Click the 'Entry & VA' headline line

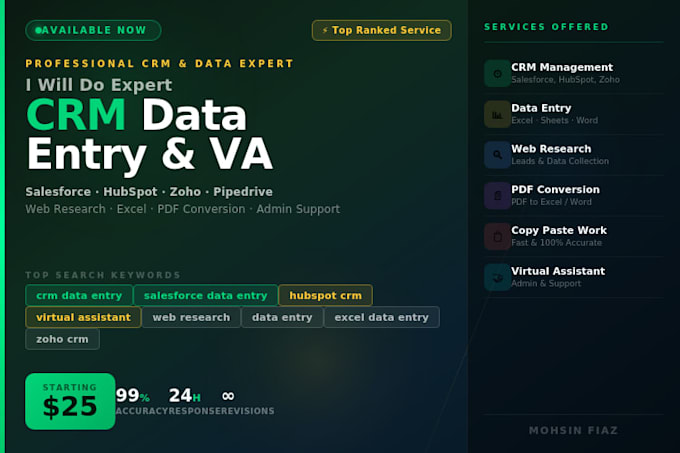pyautogui.click(x=150, y=155)
